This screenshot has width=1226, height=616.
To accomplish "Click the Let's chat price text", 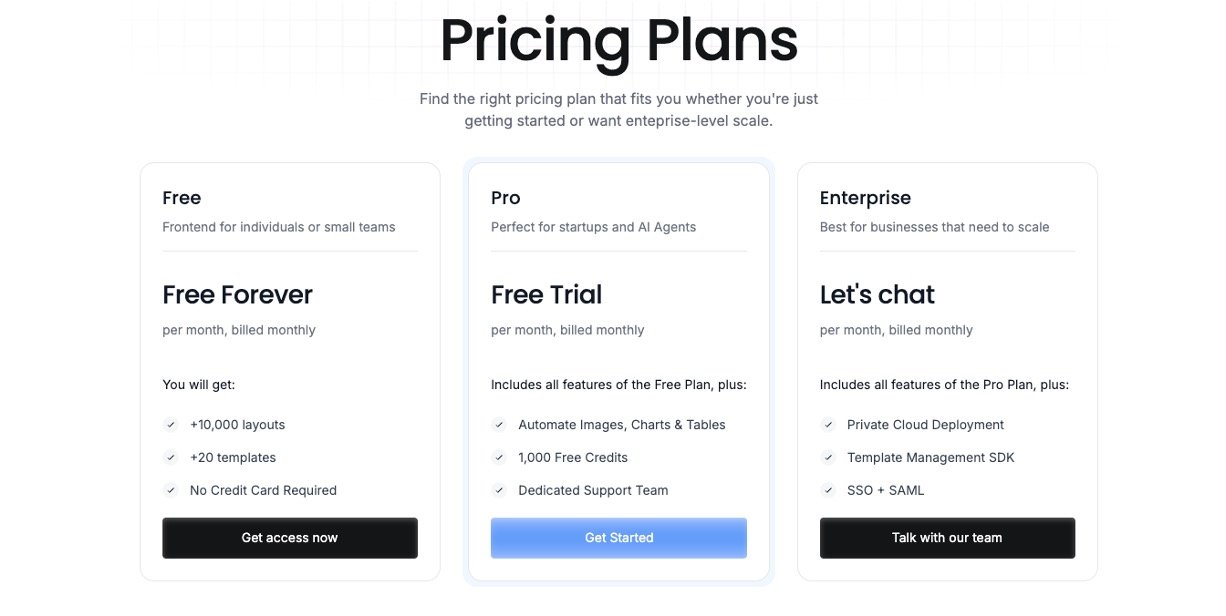I will click(x=877, y=295).
